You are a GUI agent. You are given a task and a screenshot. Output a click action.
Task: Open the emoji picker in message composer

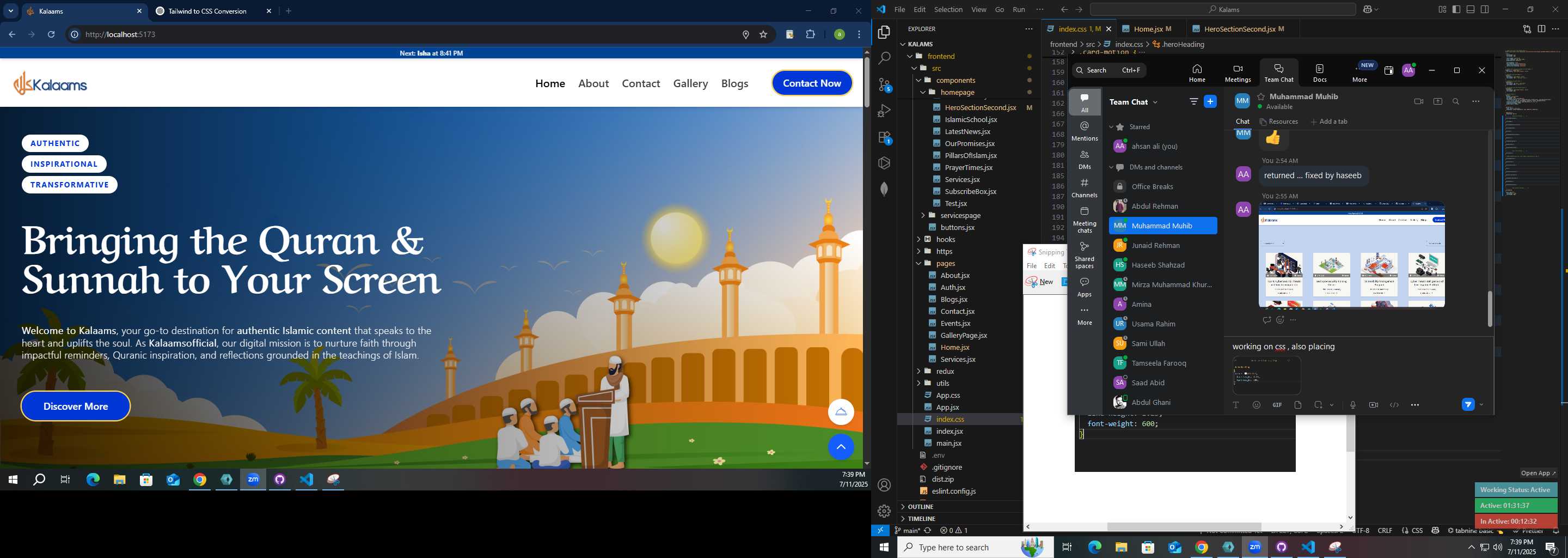point(1257,405)
